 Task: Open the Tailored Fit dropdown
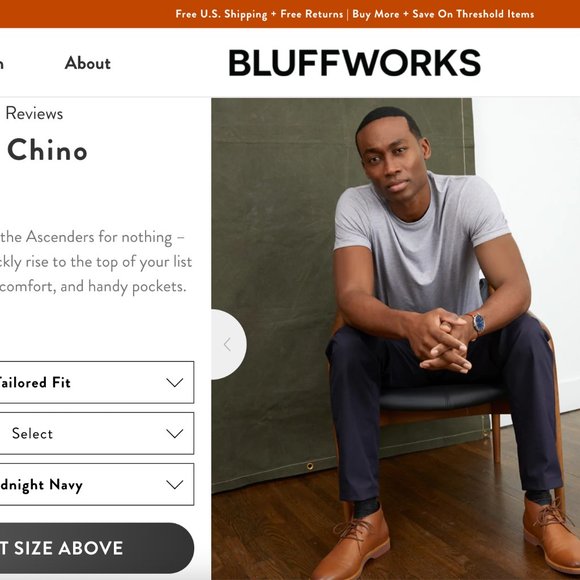97,382
